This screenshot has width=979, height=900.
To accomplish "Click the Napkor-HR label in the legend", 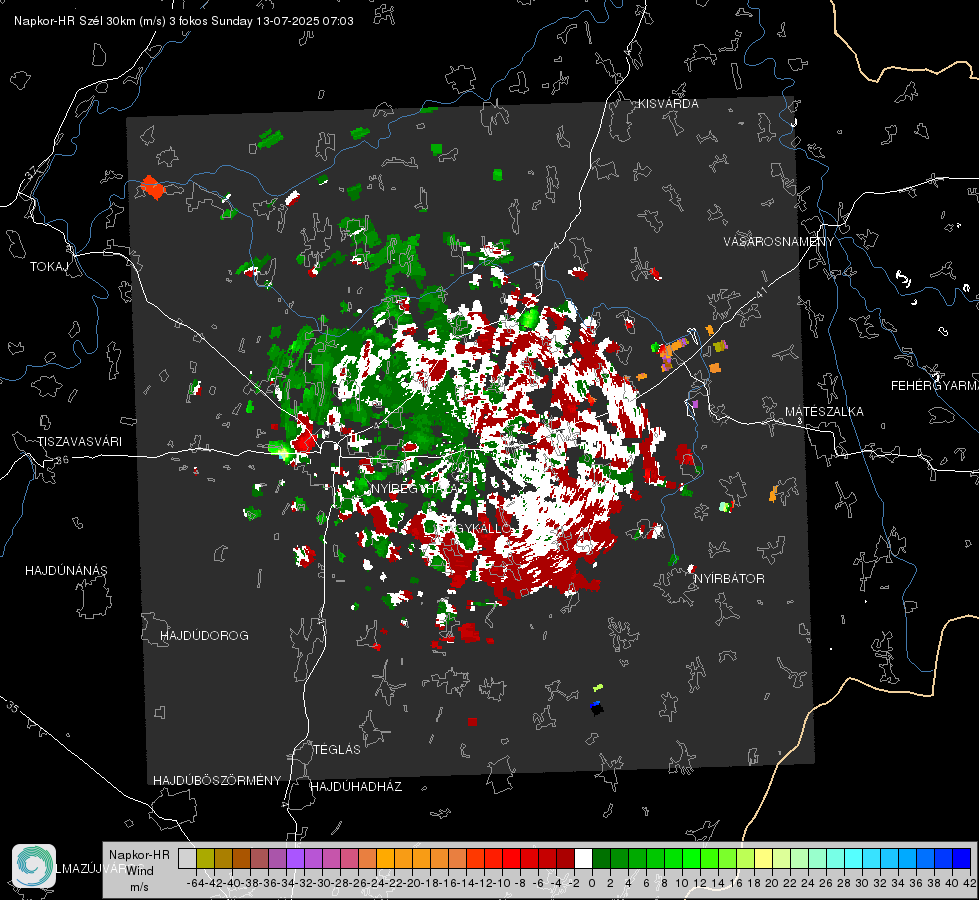I will click(x=139, y=855).
